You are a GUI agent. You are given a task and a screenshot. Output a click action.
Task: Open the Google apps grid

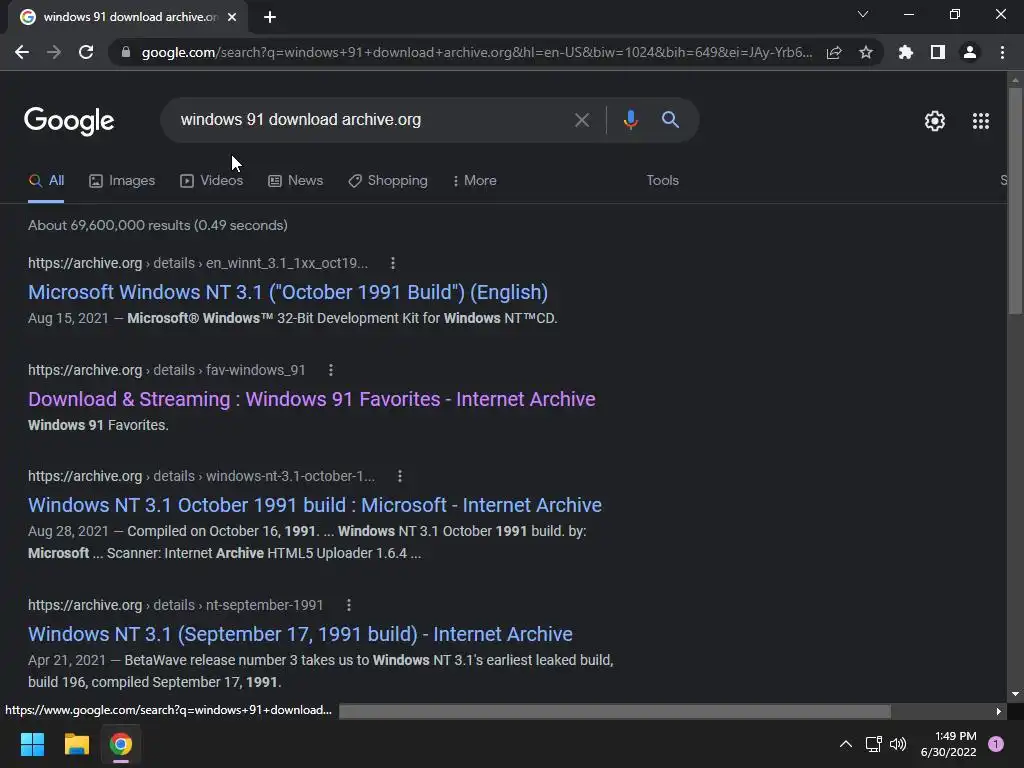(981, 121)
